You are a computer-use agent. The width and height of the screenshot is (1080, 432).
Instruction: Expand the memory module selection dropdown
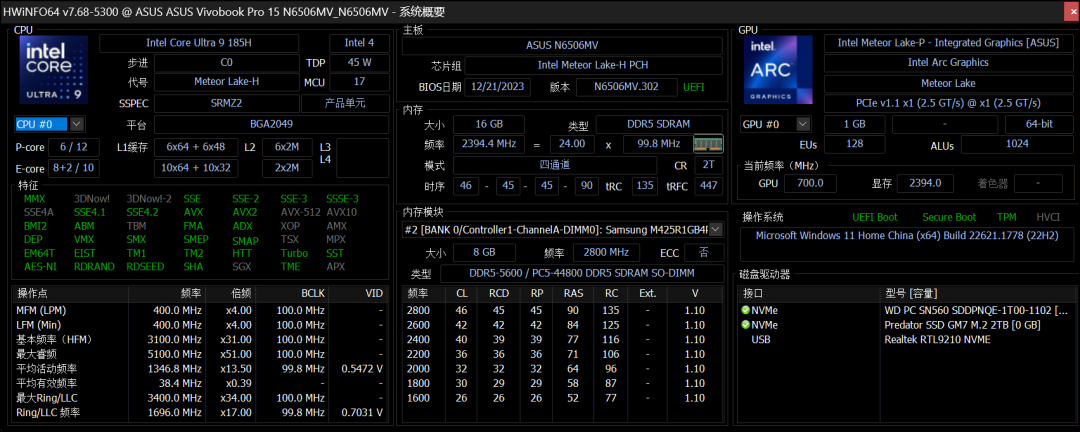[x=716, y=229]
